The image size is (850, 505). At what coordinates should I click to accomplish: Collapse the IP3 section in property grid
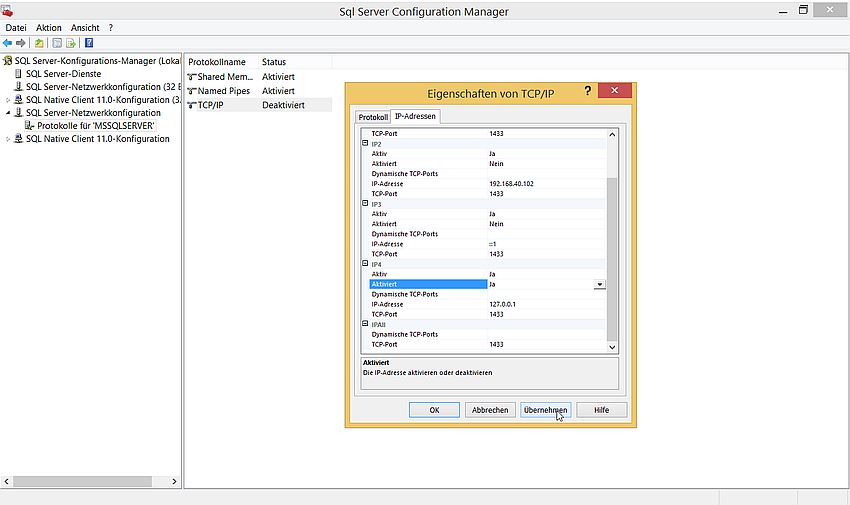point(365,204)
